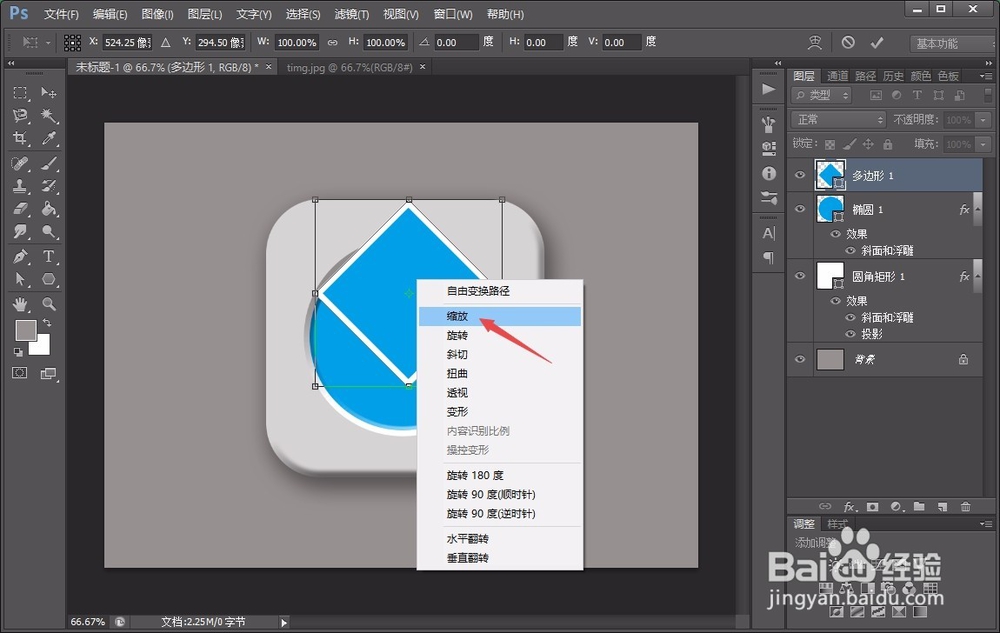Open the 滤镜(T) menu

(351, 13)
